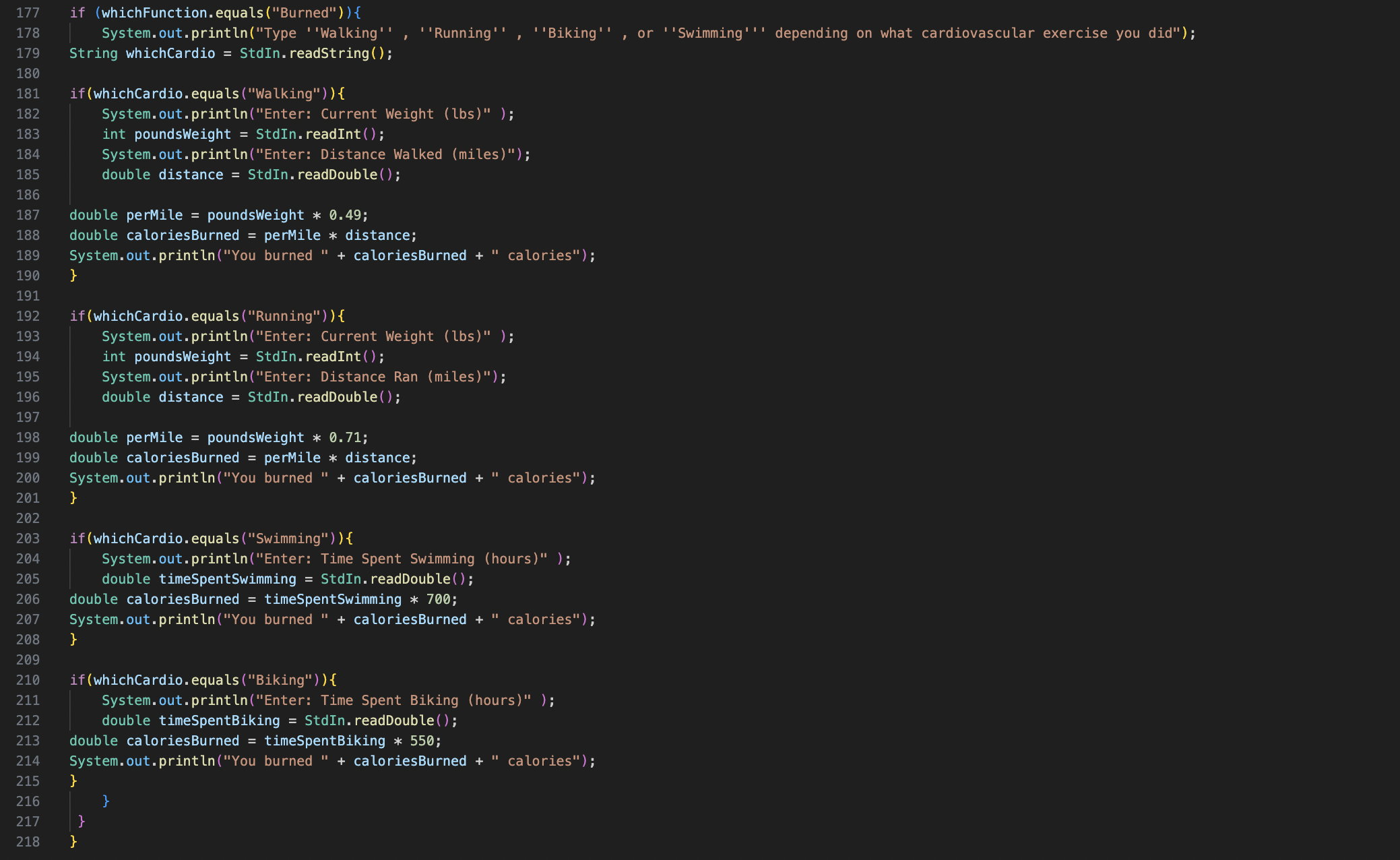Place cursor on the 0.71 multiplier value
The width and height of the screenshot is (1400, 860).
pos(345,437)
